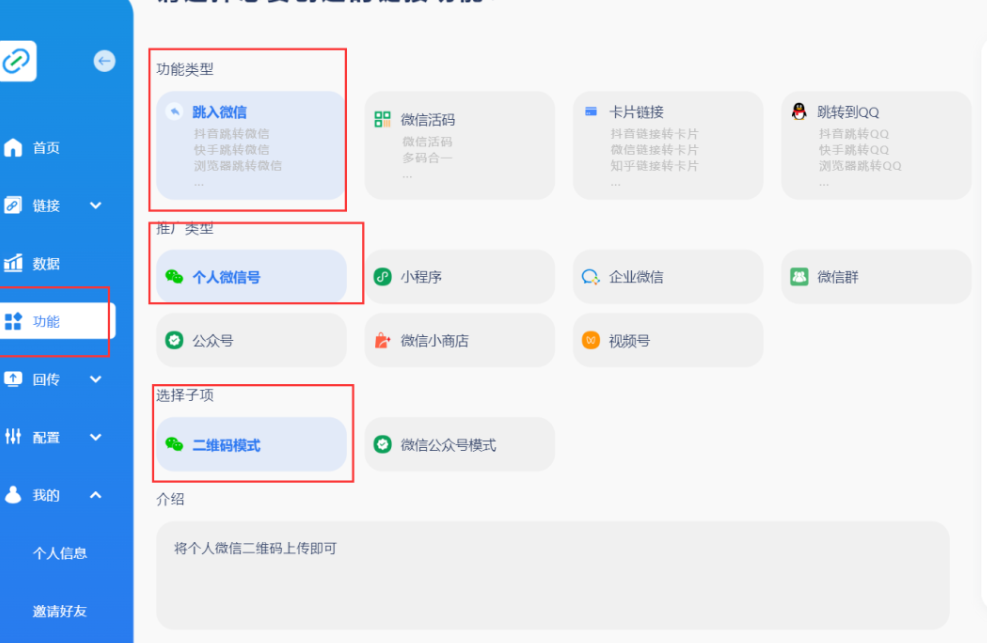Choose 个人微信号 promotion type
Screen dimensions: 987x643
[251, 277]
